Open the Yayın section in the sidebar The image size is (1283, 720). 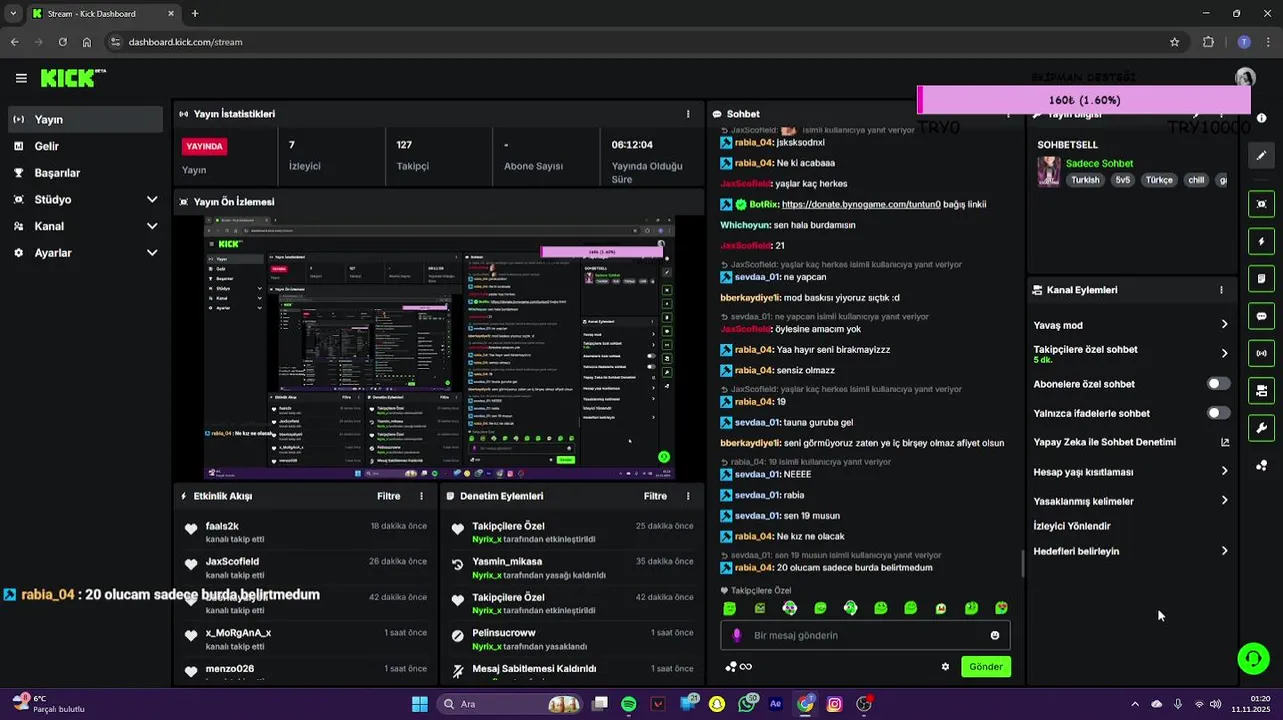pos(85,119)
